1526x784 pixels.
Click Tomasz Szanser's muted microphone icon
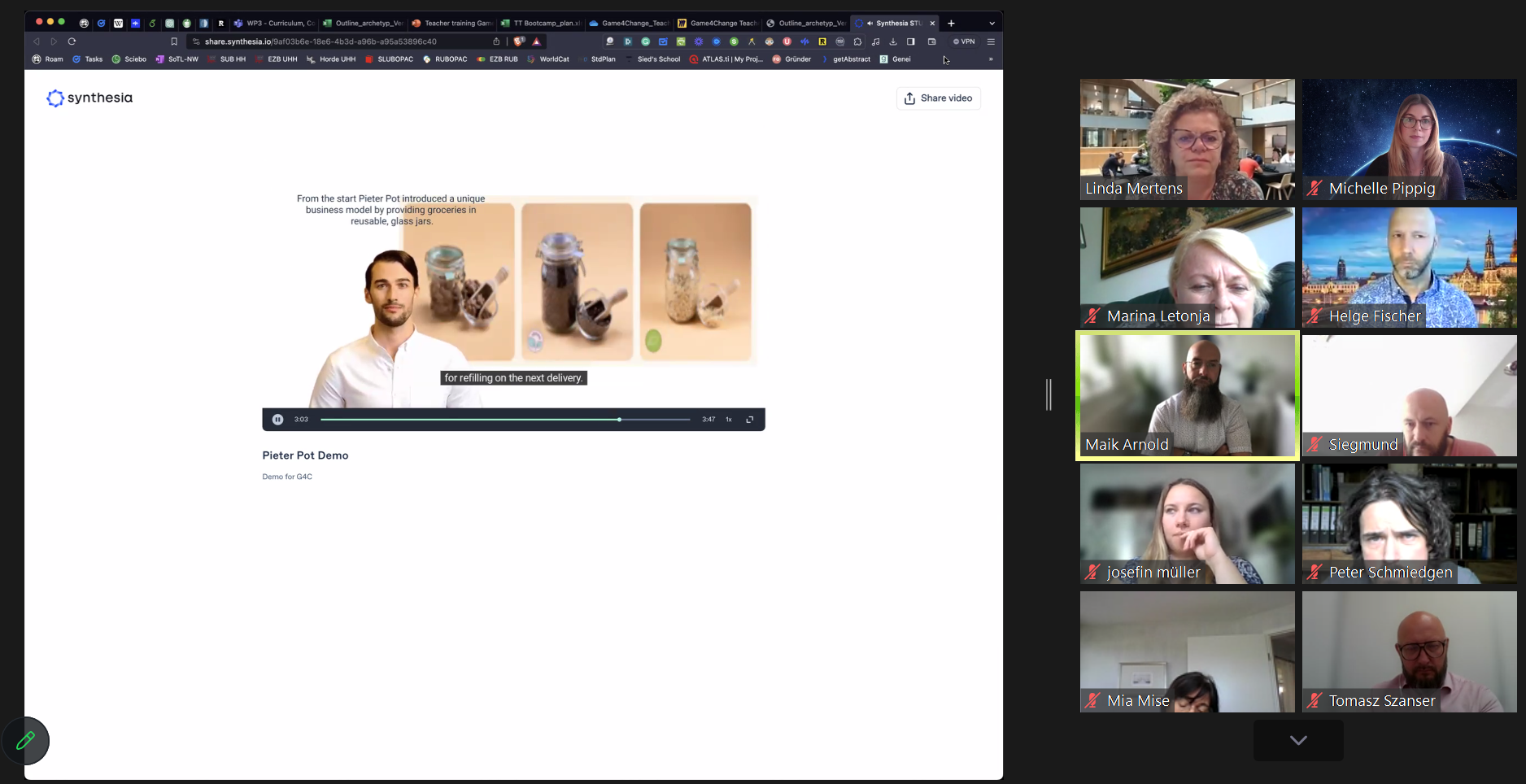point(1315,701)
